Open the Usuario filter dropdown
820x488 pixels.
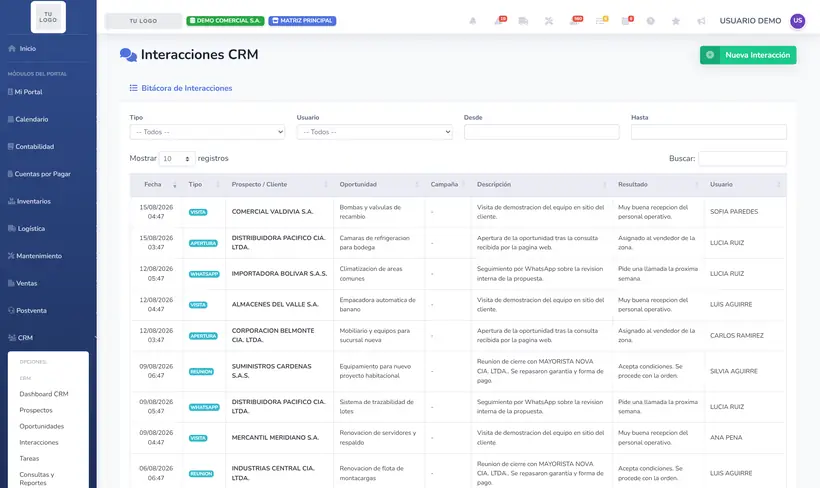[x=374, y=132]
